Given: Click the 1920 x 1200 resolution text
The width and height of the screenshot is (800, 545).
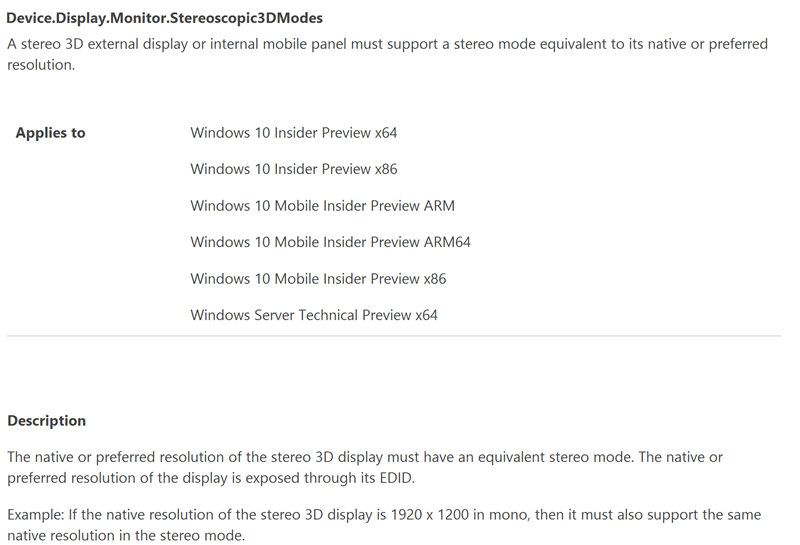Looking at the screenshot, I should point(430,514).
